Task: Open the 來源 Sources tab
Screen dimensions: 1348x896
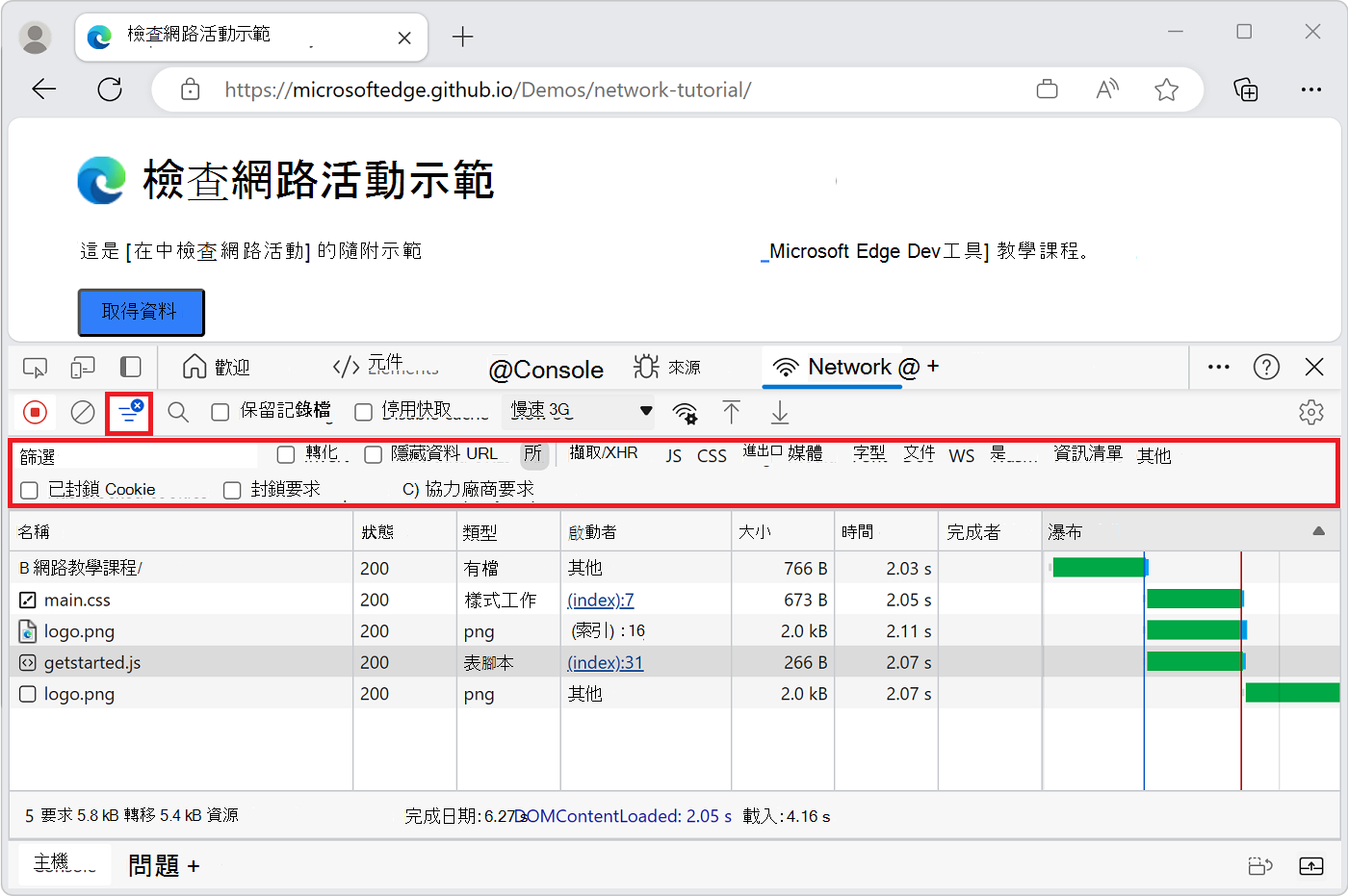Action: pos(667,367)
